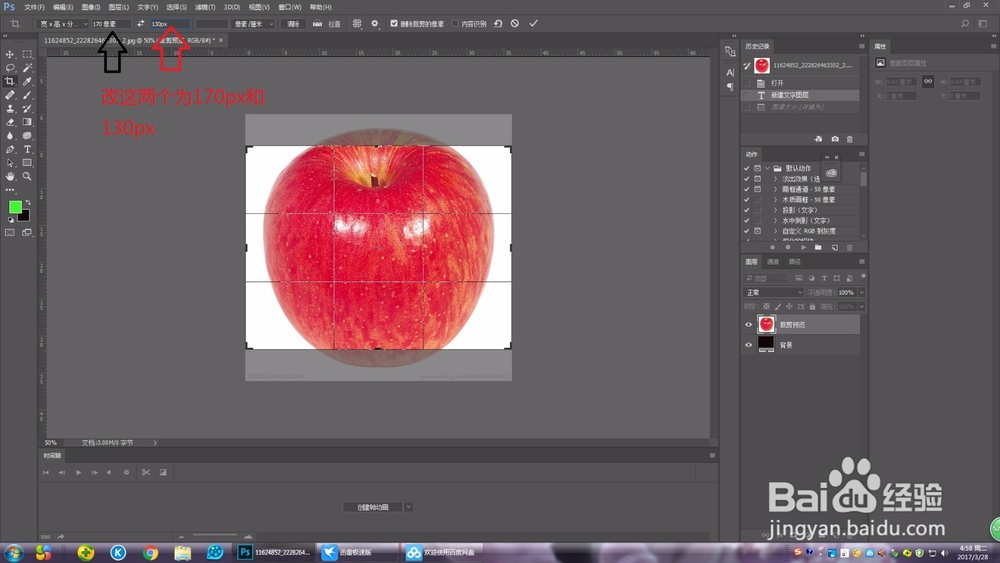Hide the crop preview layer
Screen dimensions: 1000x563
tap(749, 325)
